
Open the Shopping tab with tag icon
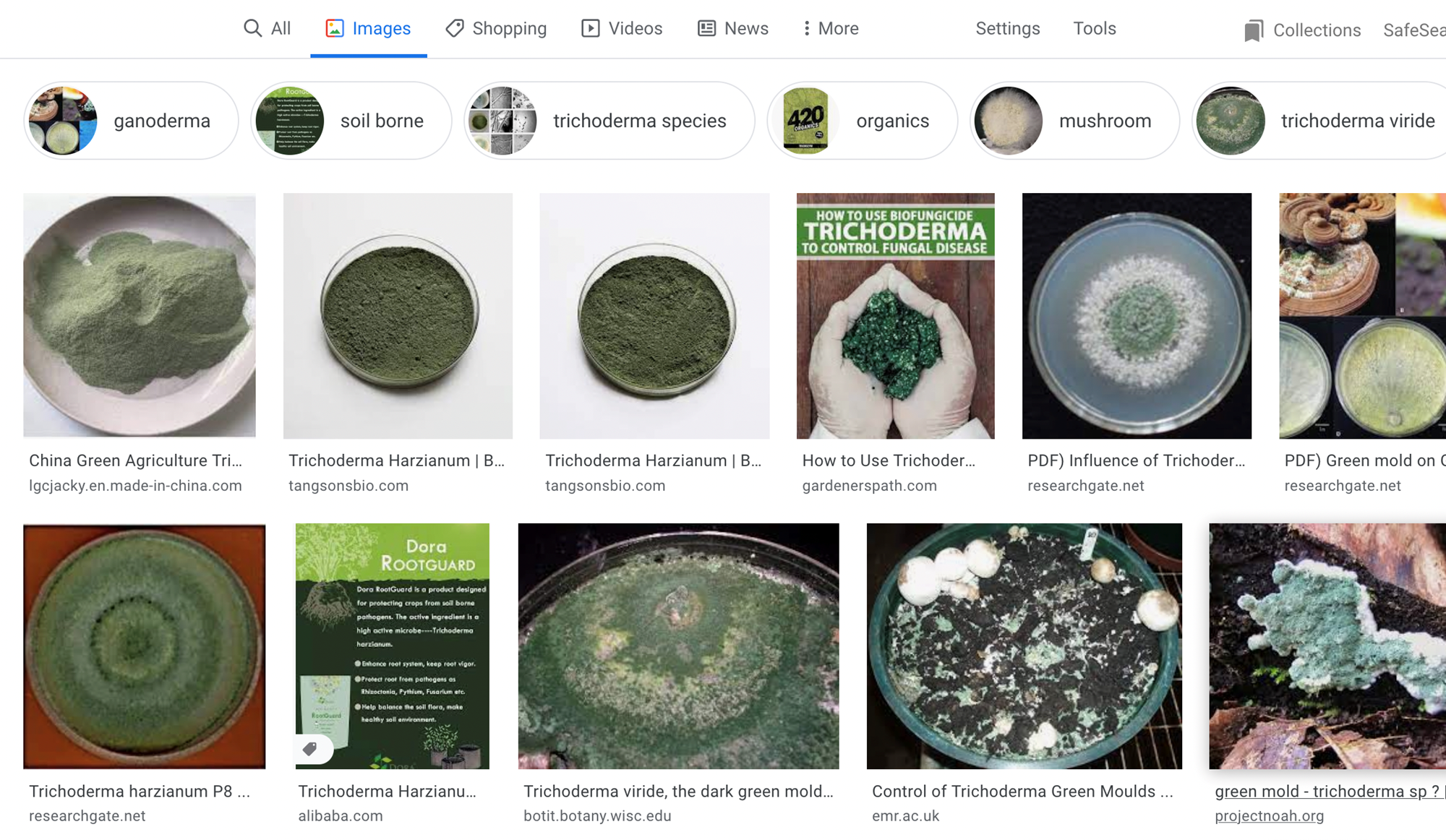(x=496, y=29)
